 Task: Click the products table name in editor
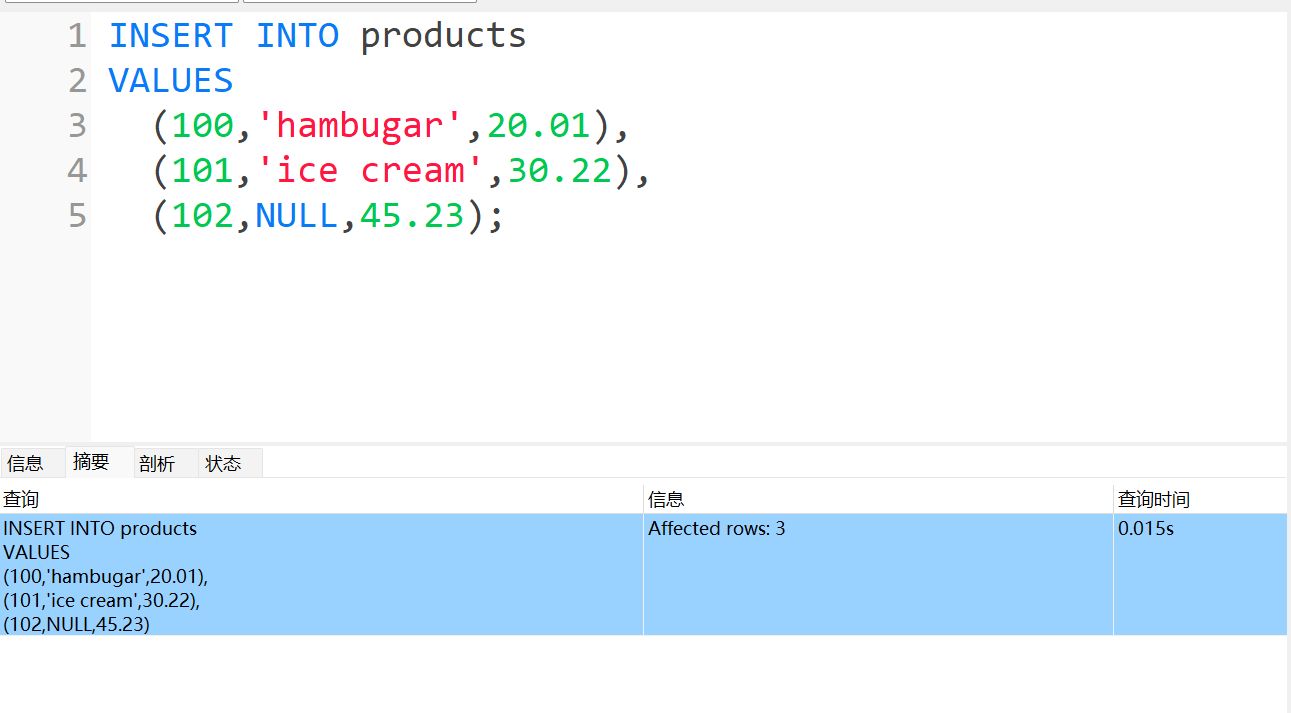tap(443, 36)
